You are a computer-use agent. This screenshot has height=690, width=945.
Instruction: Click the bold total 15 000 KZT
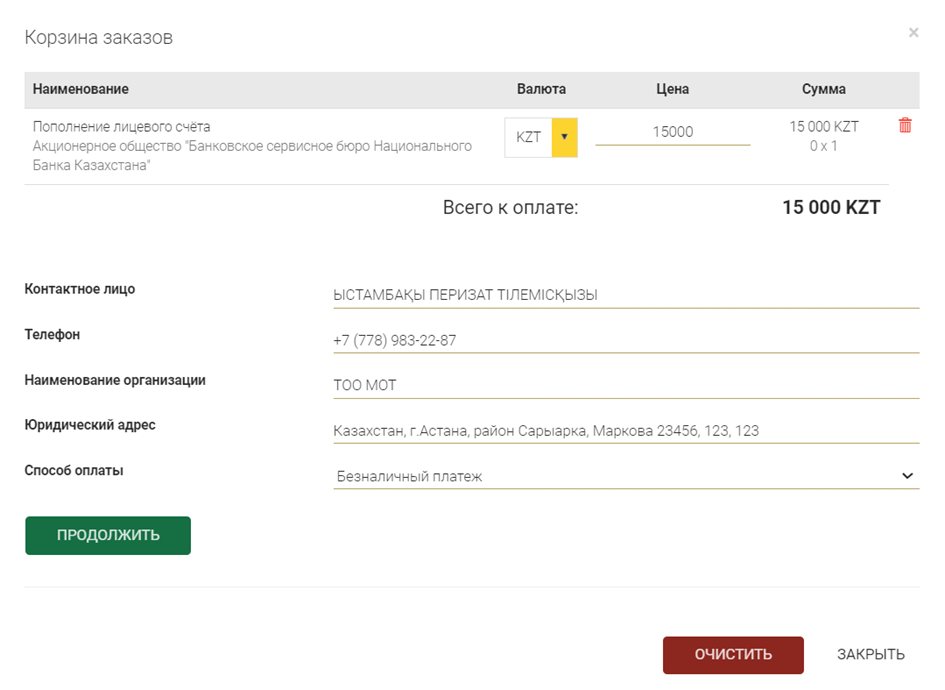(831, 208)
